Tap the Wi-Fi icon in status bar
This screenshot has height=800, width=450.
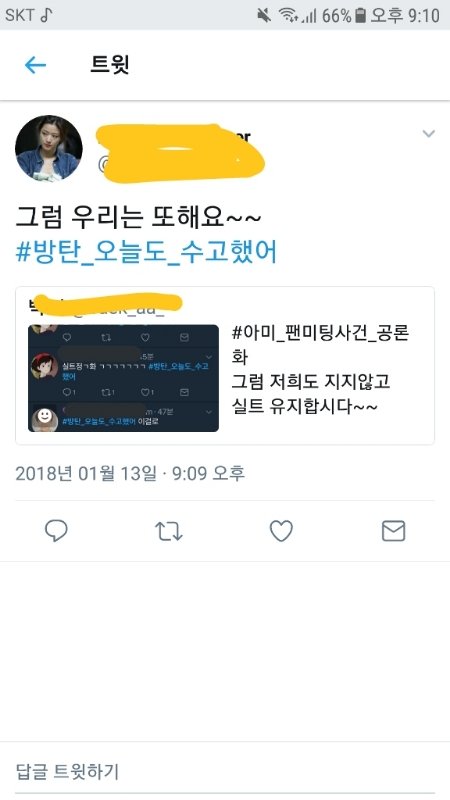(289, 15)
